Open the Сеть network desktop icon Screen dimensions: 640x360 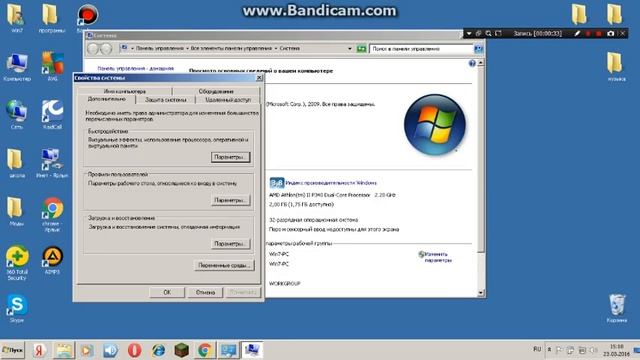(x=17, y=115)
